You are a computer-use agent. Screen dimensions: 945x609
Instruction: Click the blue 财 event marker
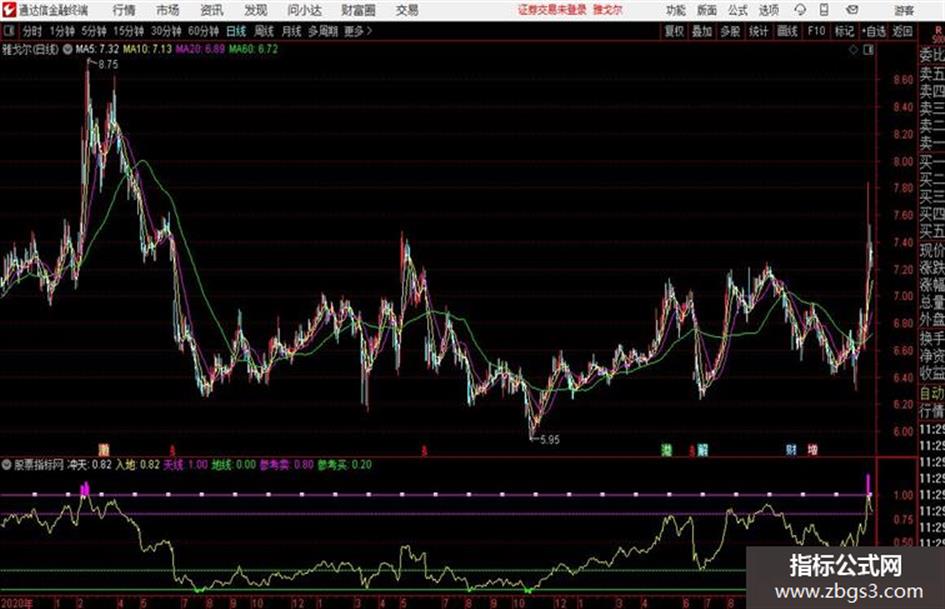click(791, 450)
